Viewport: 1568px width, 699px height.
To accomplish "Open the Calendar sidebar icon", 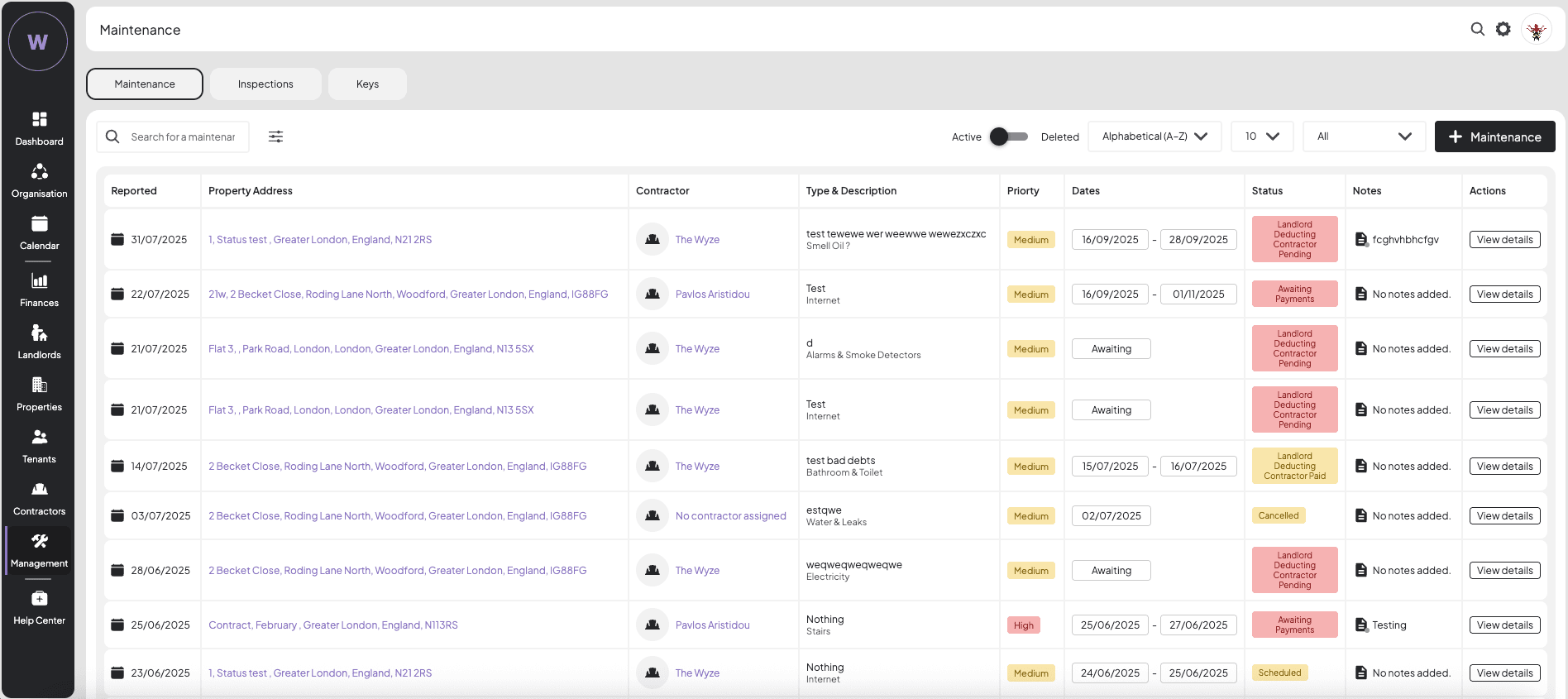I will tap(39, 232).
